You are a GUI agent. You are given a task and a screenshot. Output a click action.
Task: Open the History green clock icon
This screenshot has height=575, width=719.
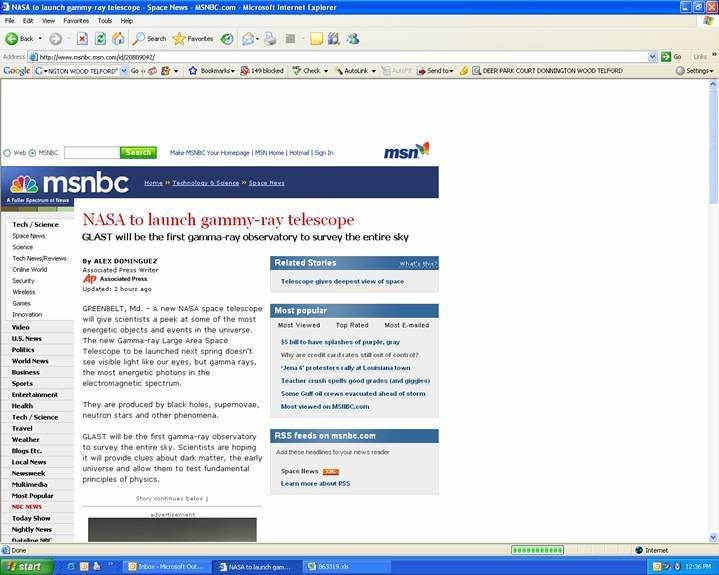pyautogui.click(x=227, y=39)
